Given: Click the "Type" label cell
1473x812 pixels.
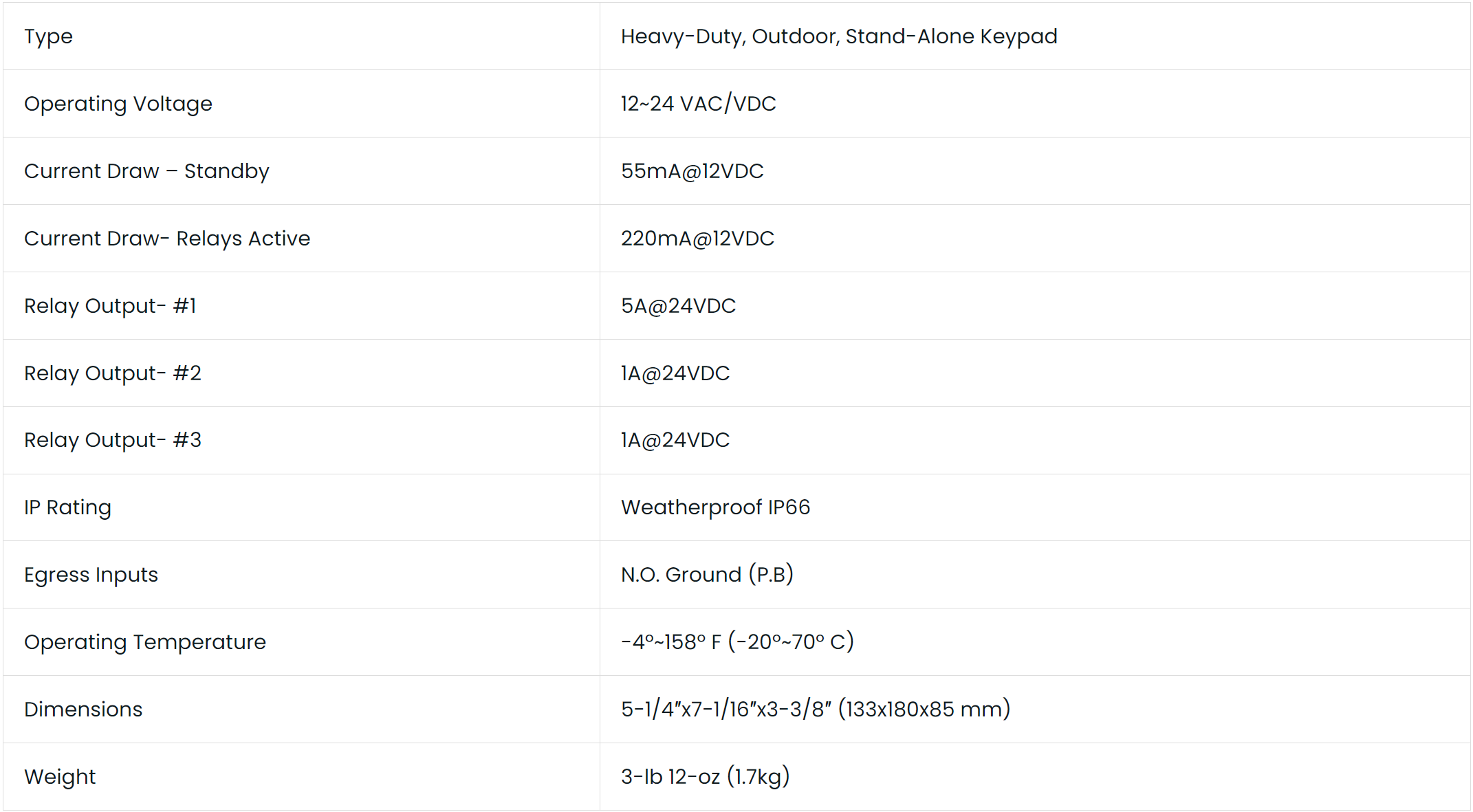Looking at the screenshot, I should click(x=48, y=36).
